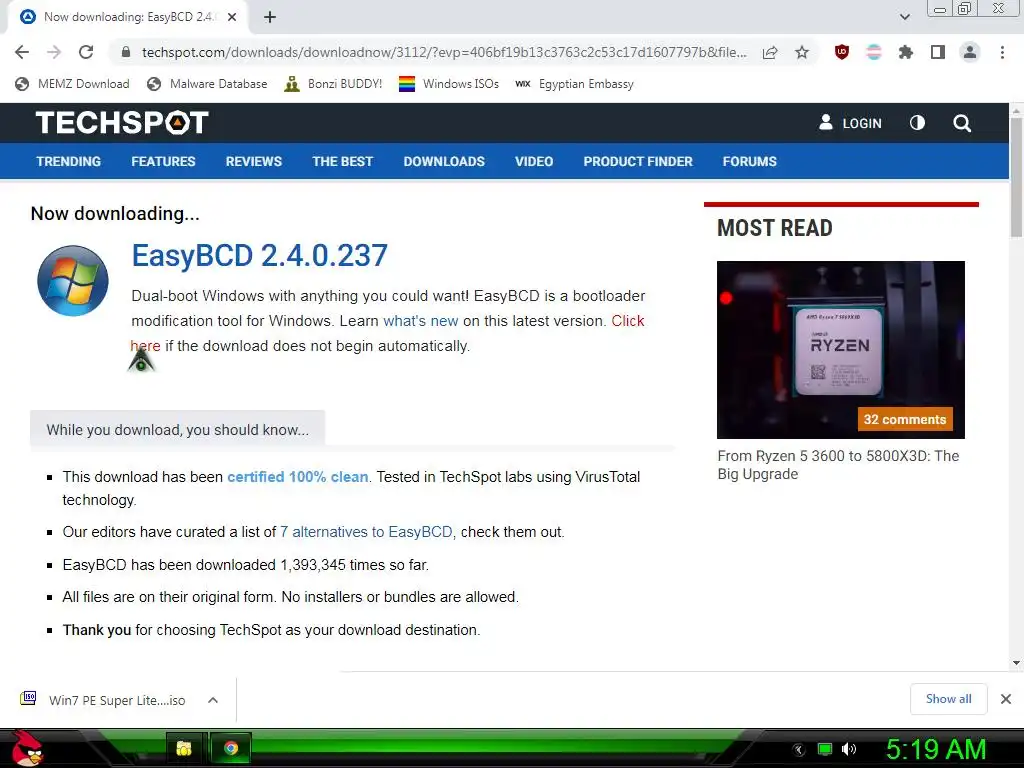The height and width of the screenshot is (768, 1024).
Task: Open the REVIEWS menu item
Action: [254, 161]
